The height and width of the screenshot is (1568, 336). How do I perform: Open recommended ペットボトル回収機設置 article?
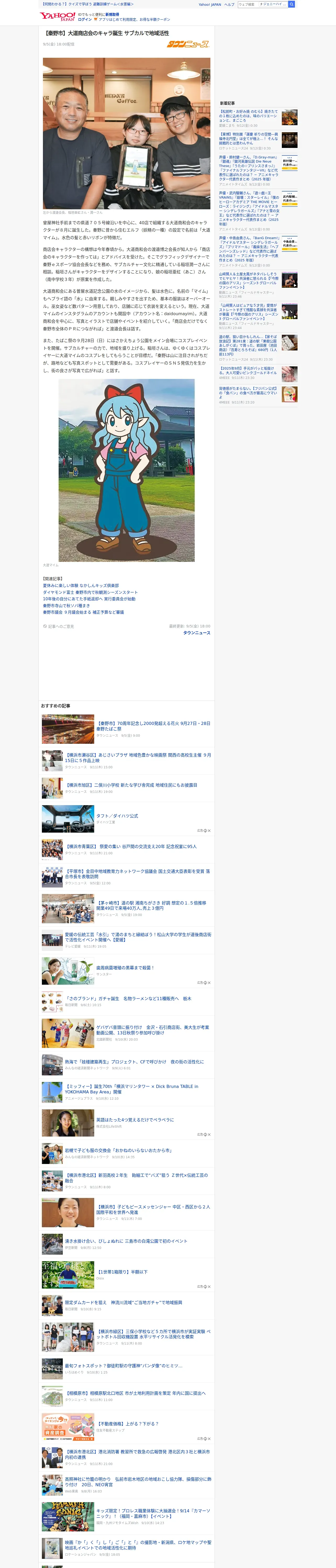pos(153,1334)
